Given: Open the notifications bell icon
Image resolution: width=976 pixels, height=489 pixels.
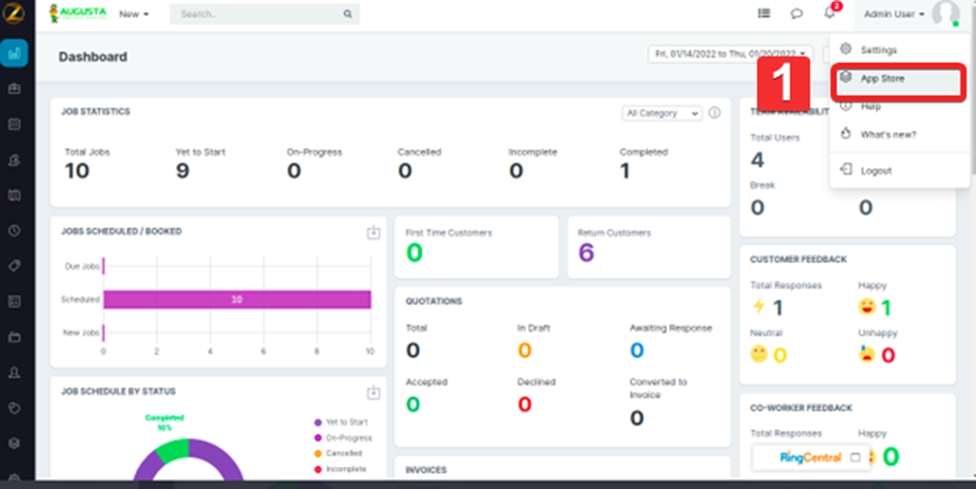Looking at the screenshot, I should pyautogui.click(x=829, y=14).
